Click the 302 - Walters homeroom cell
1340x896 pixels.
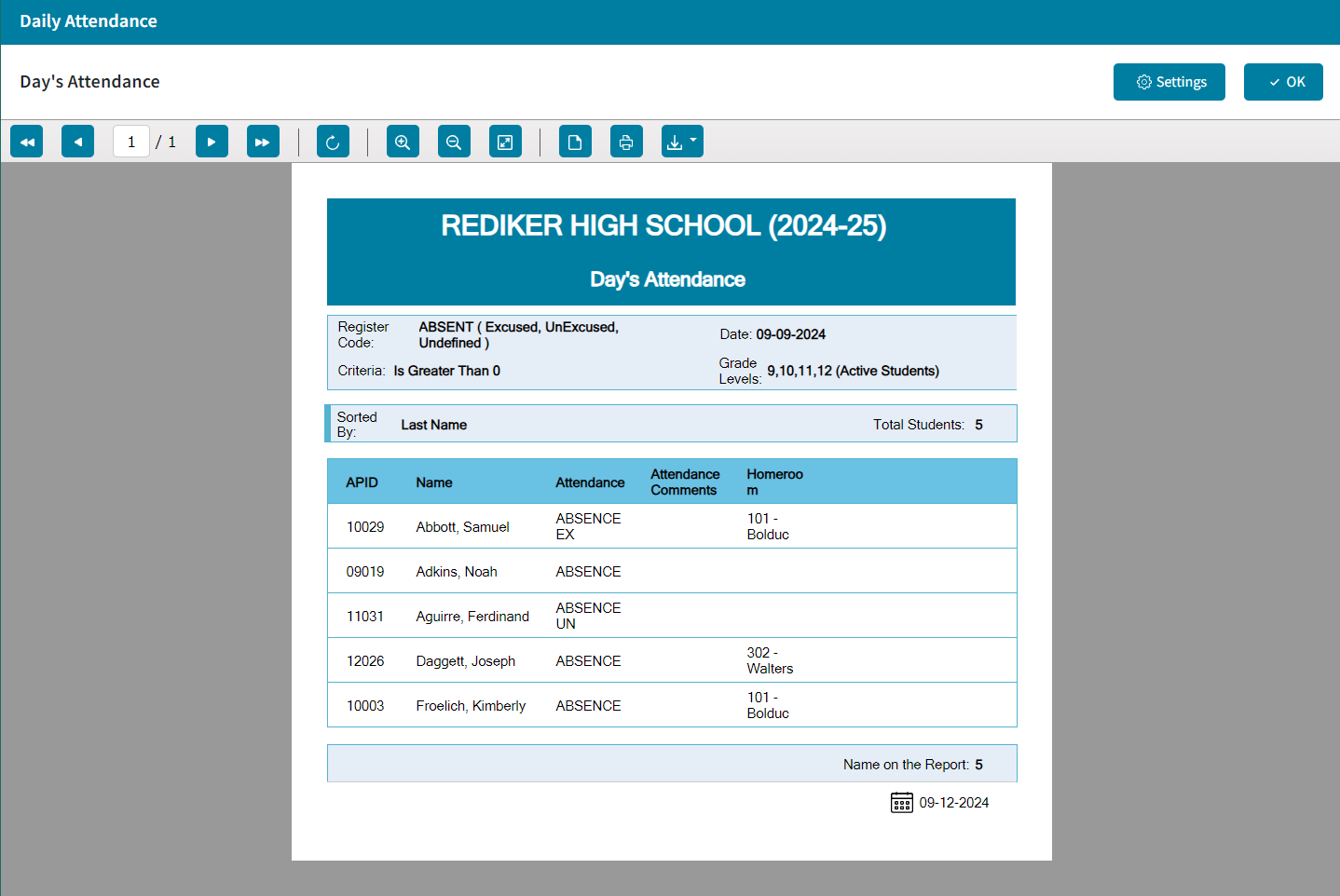(x=770, y=660)
